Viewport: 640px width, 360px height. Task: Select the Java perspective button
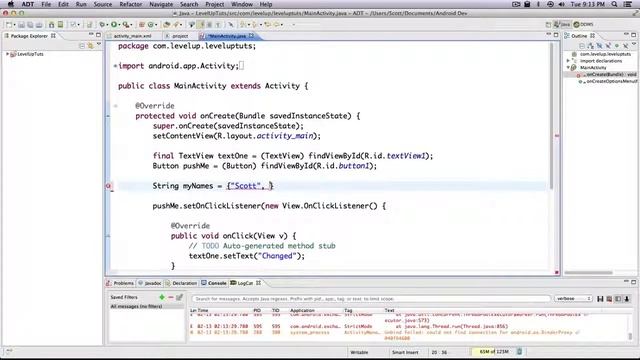pos(562,24)
